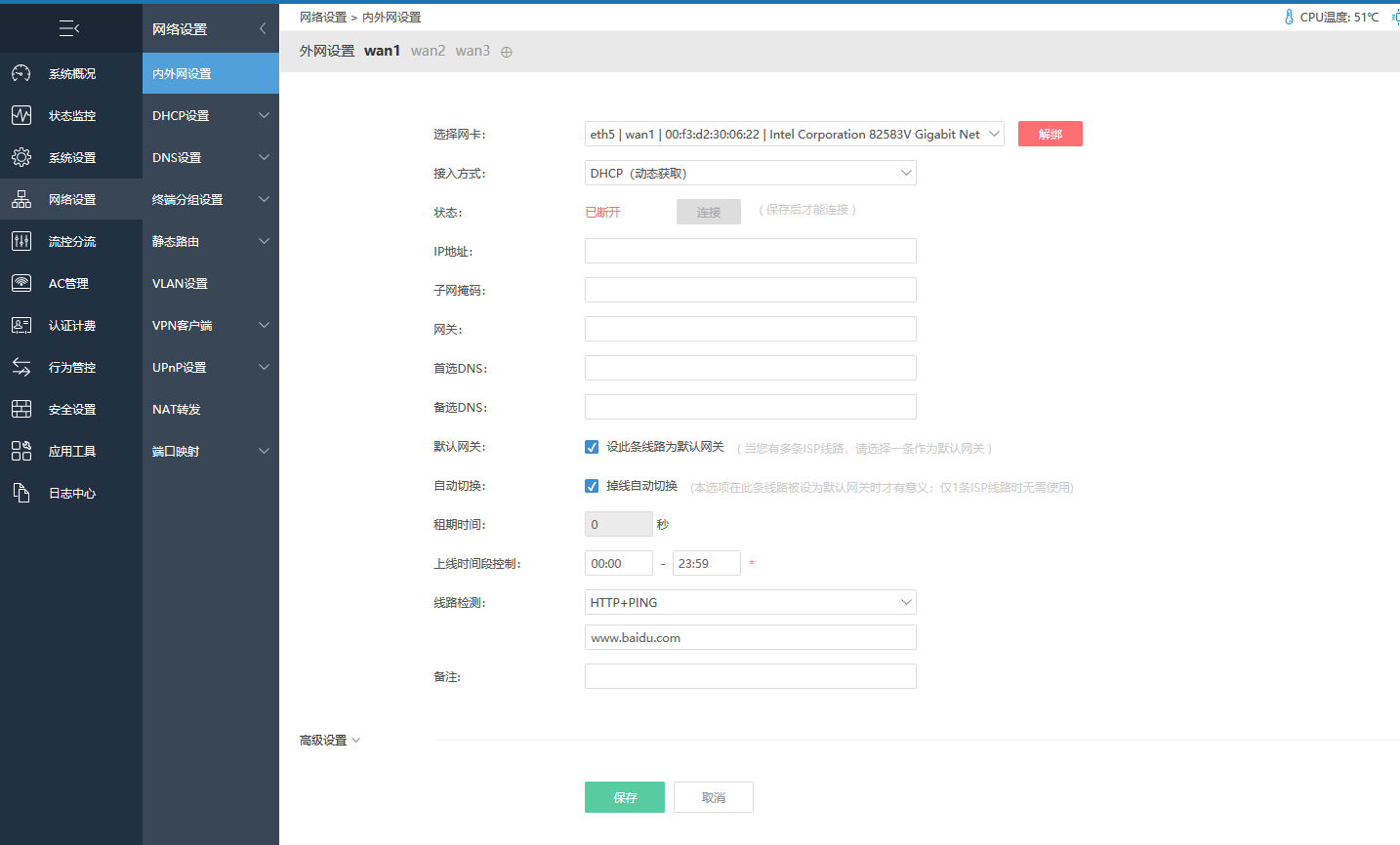Screen dimensions: 1400x845
Task: Toggle 掉线自动切换 checkbox
Action: [x=592, y=486]
